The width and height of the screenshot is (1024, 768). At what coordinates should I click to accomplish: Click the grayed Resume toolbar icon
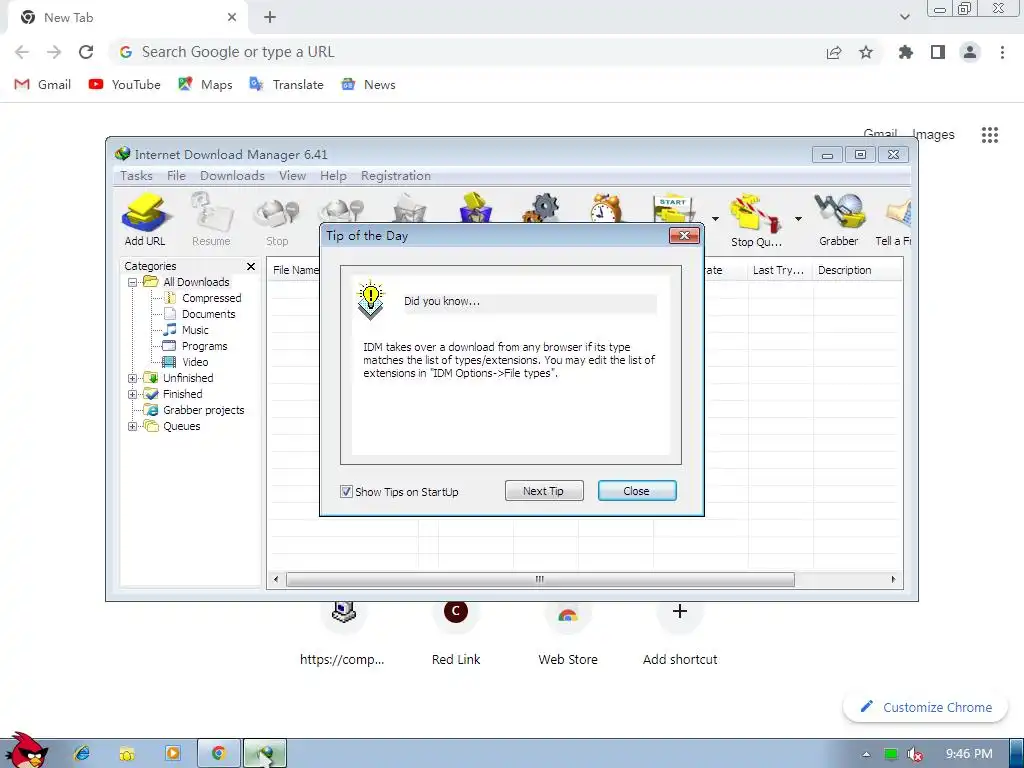(212, 219)
